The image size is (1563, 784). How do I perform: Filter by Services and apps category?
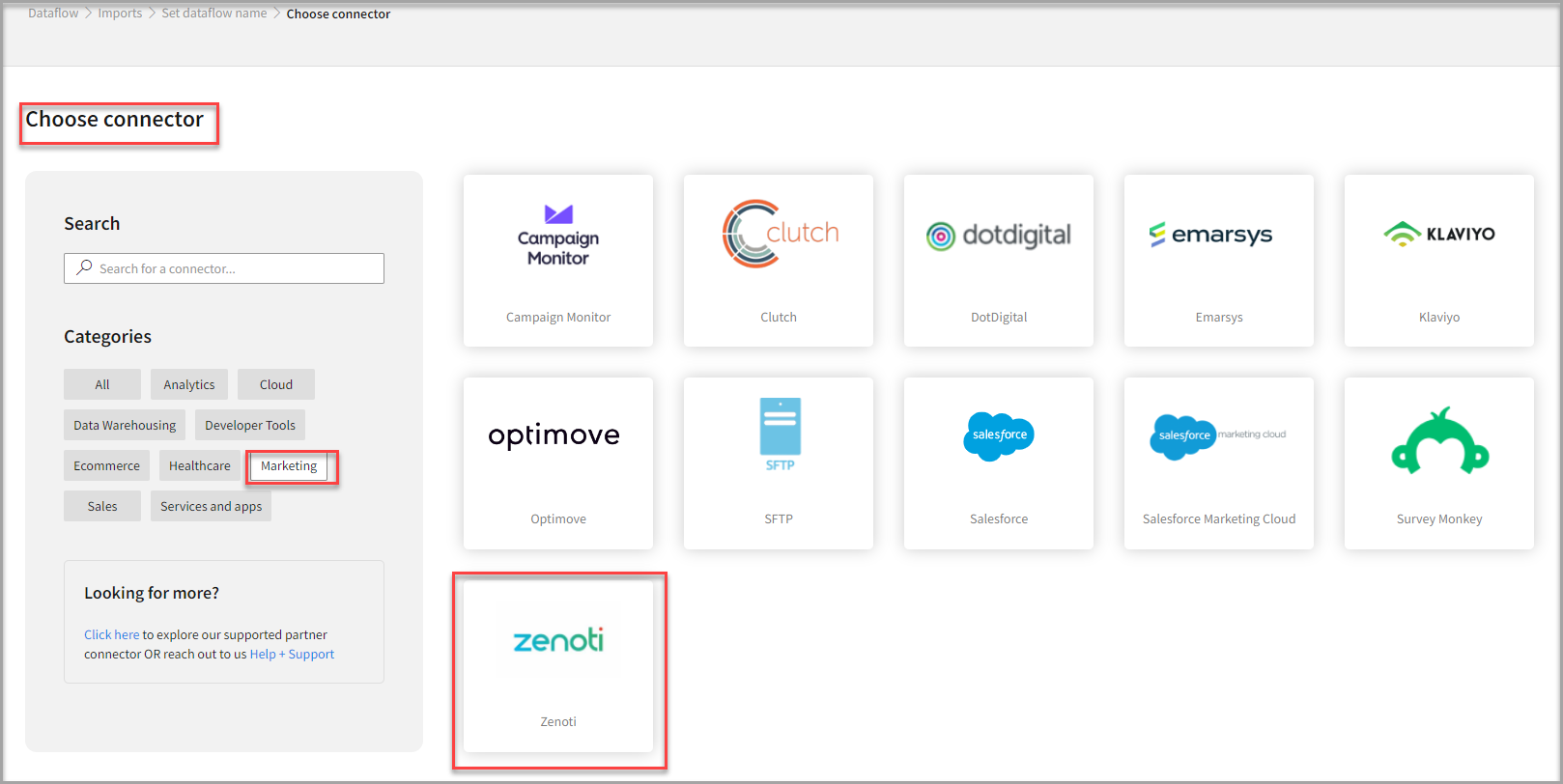click(x=211, y=506)
